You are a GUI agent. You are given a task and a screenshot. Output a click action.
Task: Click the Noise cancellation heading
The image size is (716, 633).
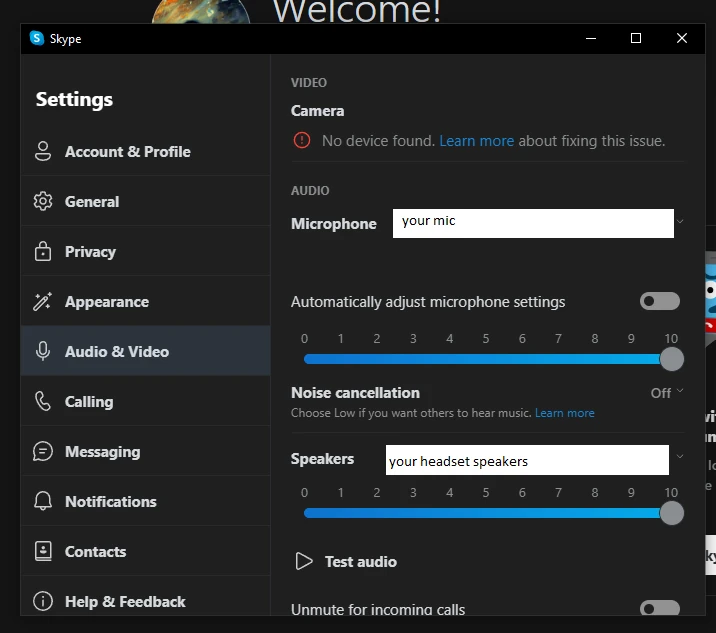click(x=355, y=393)
